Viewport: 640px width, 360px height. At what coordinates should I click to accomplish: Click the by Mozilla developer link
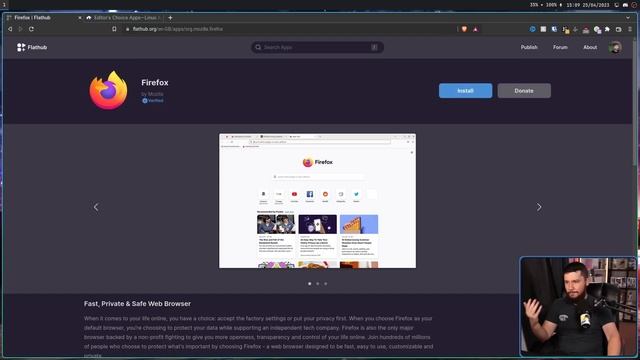click(x=152, y=94)
